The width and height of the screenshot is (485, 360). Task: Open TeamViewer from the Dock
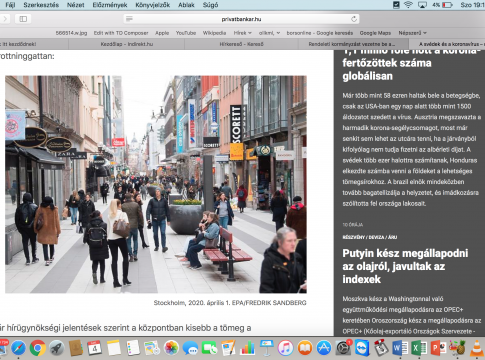(362, 348)
